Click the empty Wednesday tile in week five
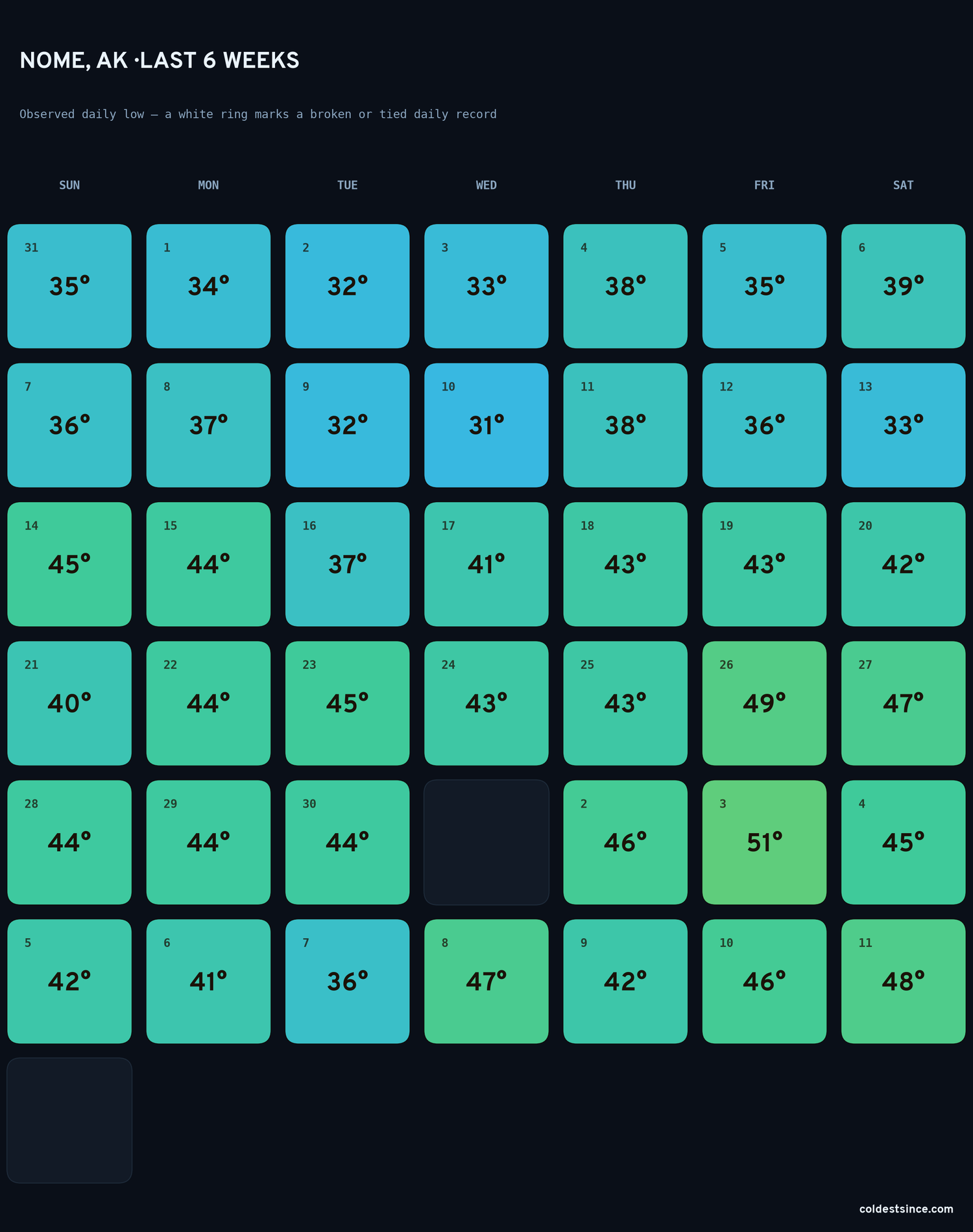 [x=486, y=842]
